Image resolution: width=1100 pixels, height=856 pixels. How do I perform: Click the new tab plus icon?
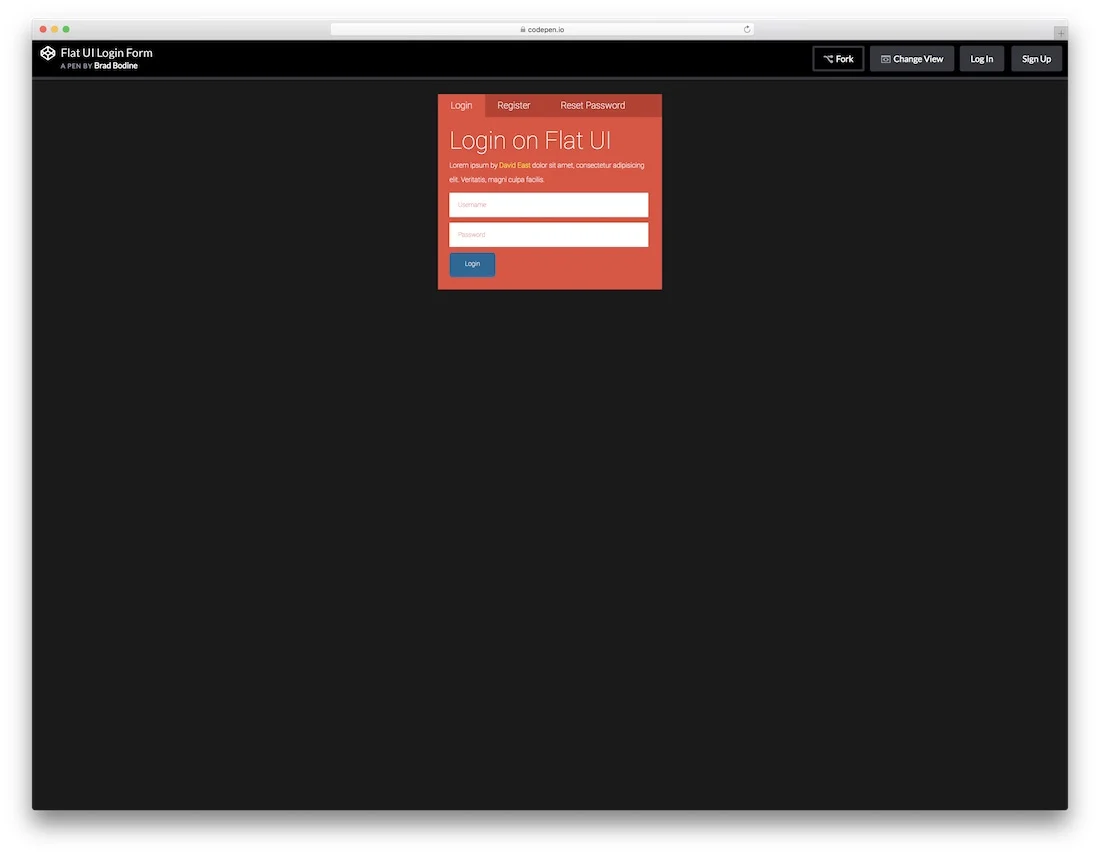(1063, 31)
